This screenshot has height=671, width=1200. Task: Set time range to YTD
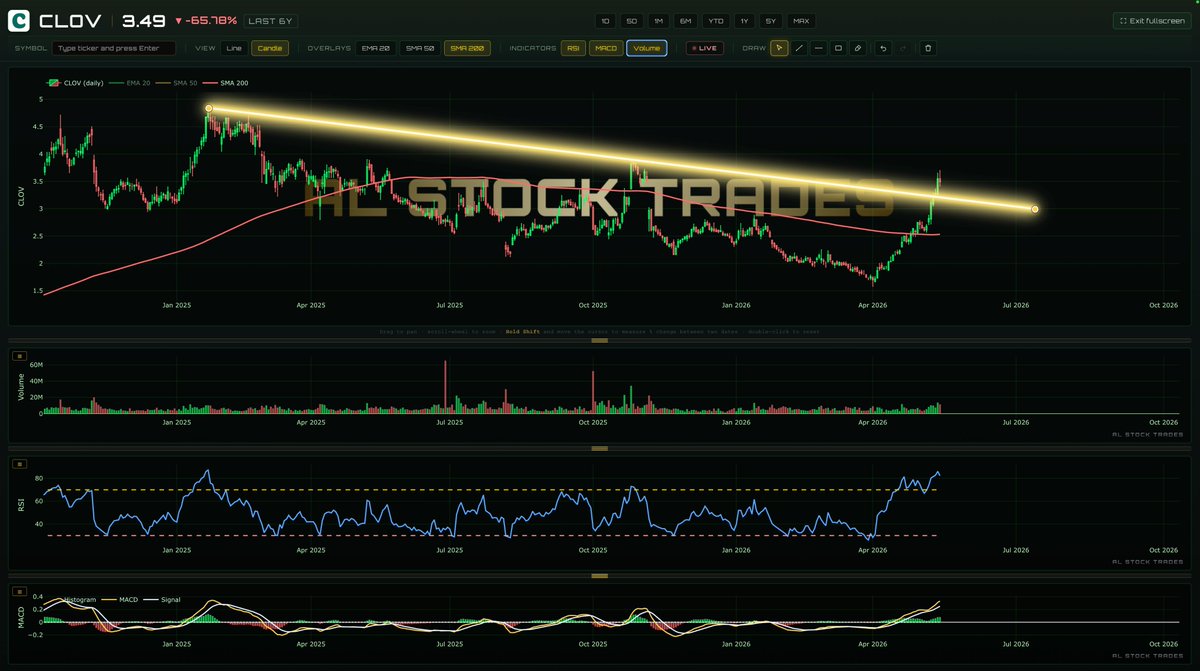[715, 21]
